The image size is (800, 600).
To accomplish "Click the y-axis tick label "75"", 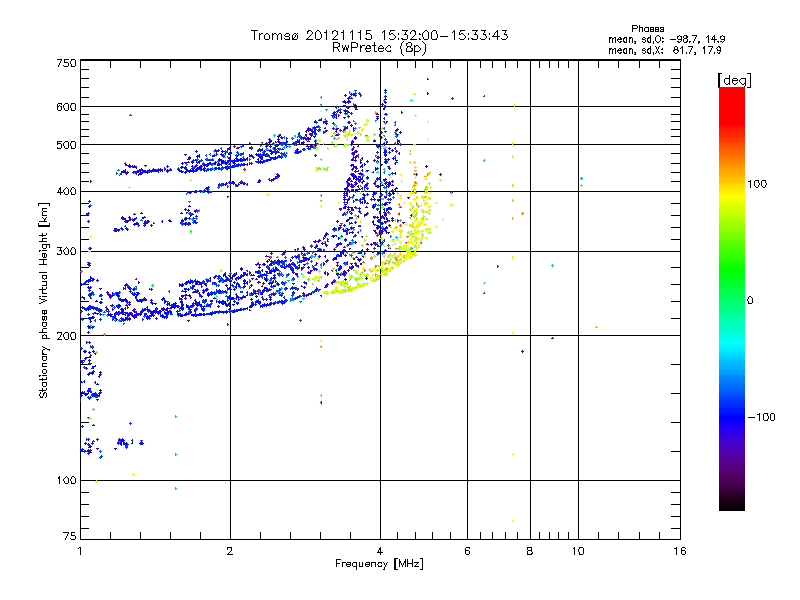I will click(x=70, y=536).
